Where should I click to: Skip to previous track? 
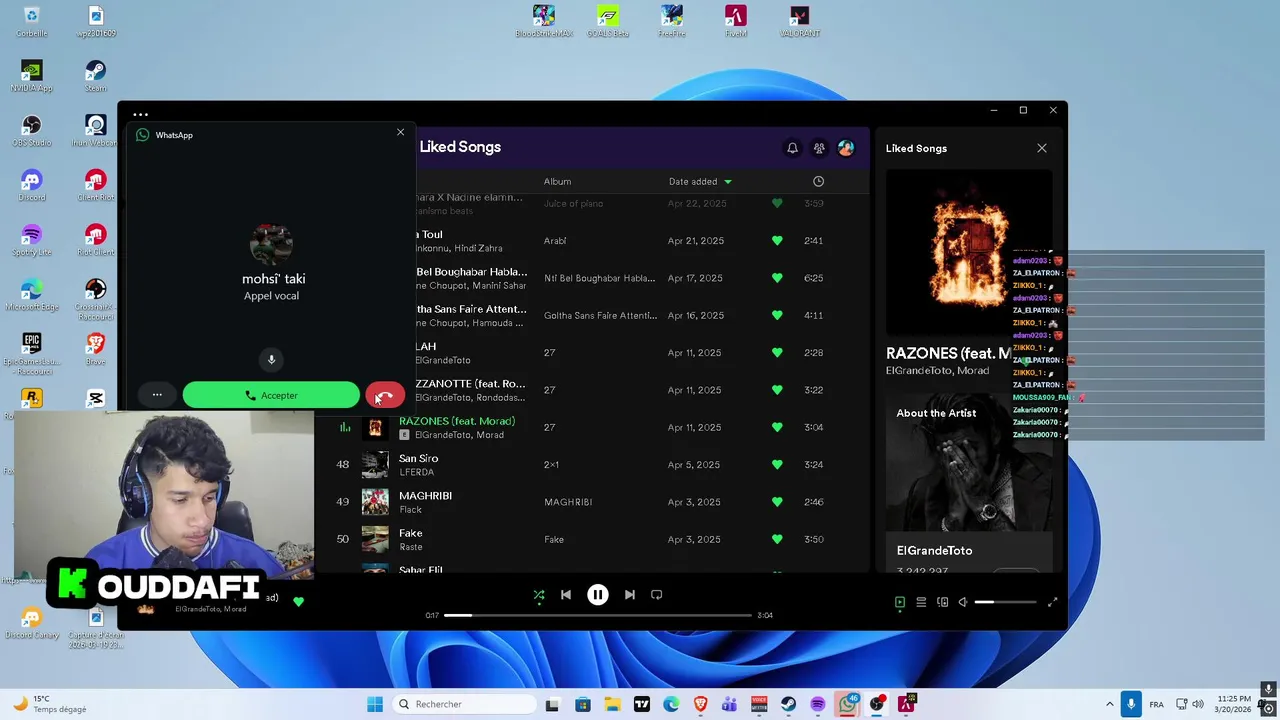566,595
